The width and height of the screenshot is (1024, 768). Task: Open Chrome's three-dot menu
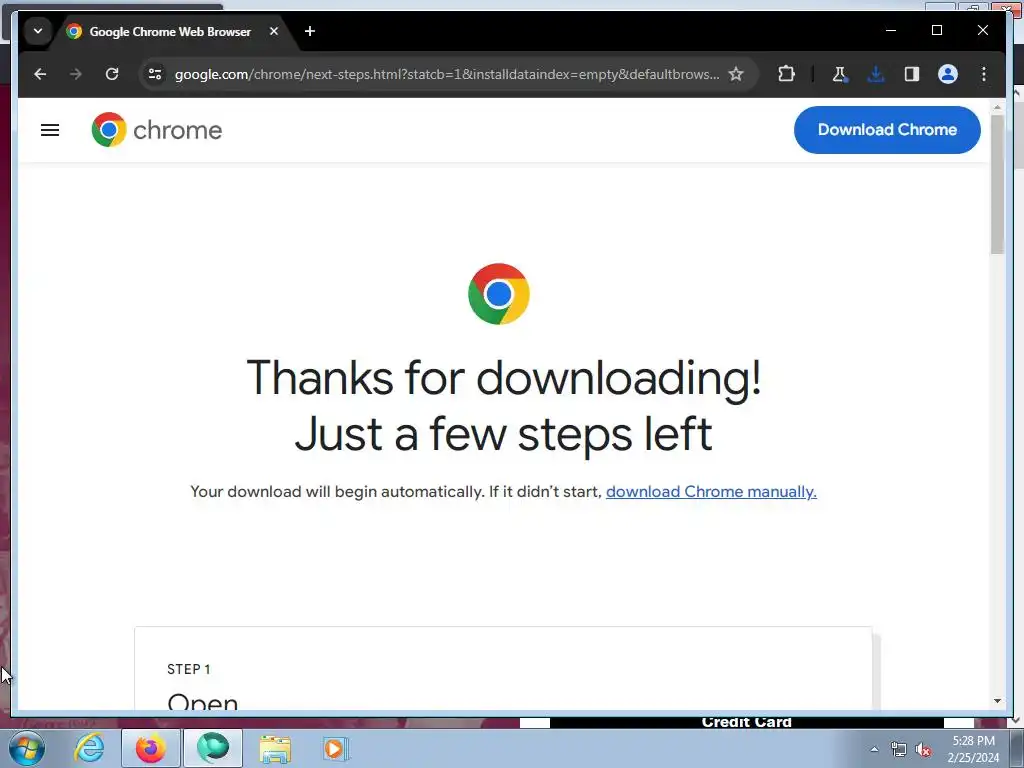pyautogui.click(x=984, y=74)
